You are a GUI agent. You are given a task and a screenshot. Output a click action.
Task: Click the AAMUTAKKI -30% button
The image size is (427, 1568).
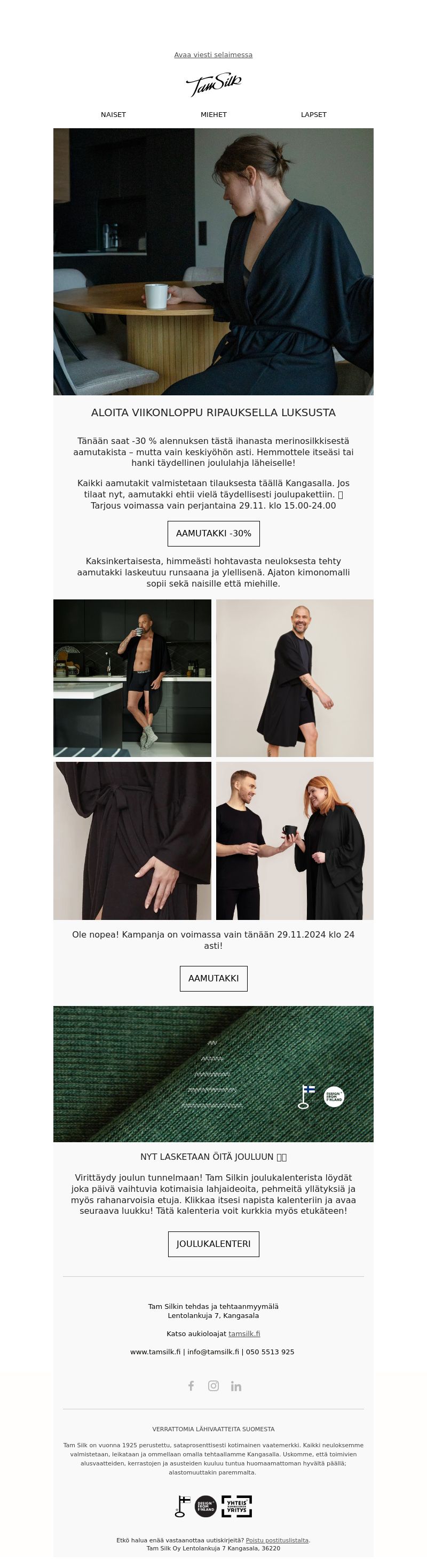click(x=213, y=533)
